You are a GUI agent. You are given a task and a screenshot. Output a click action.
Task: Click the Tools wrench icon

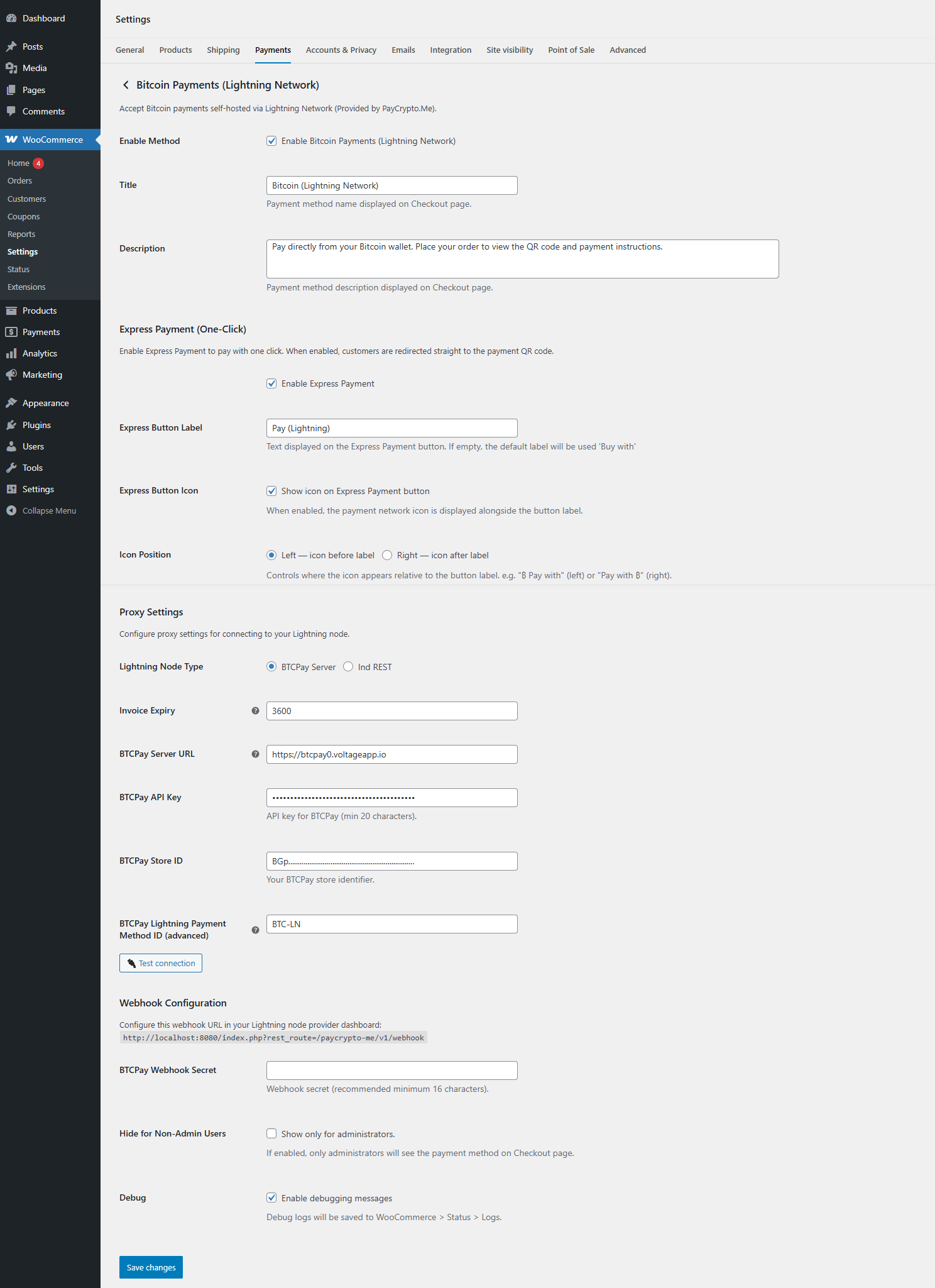pos(11,468)
